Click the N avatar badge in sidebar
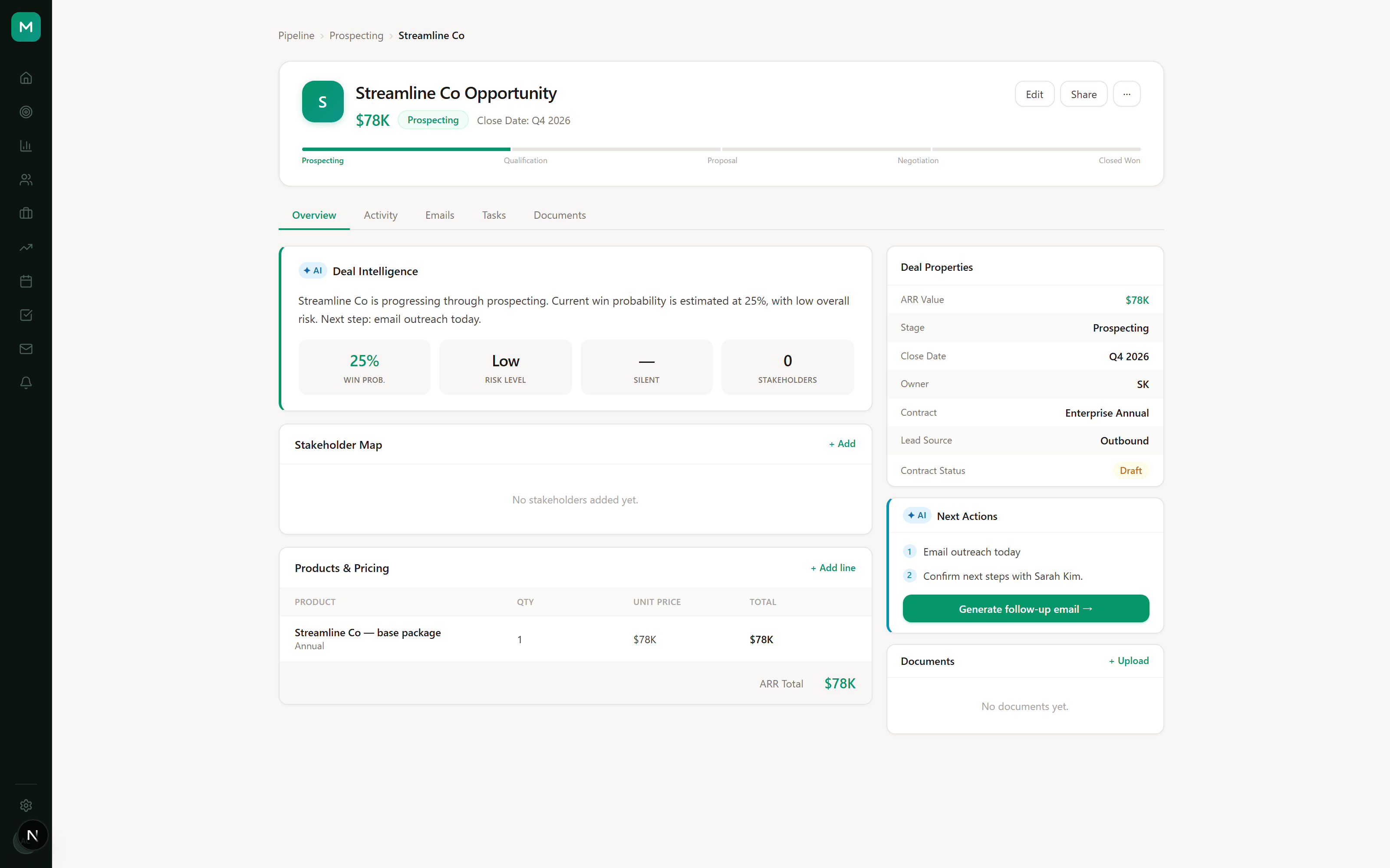The height and width of the screenshot is (868, 1390). (33, 835)
